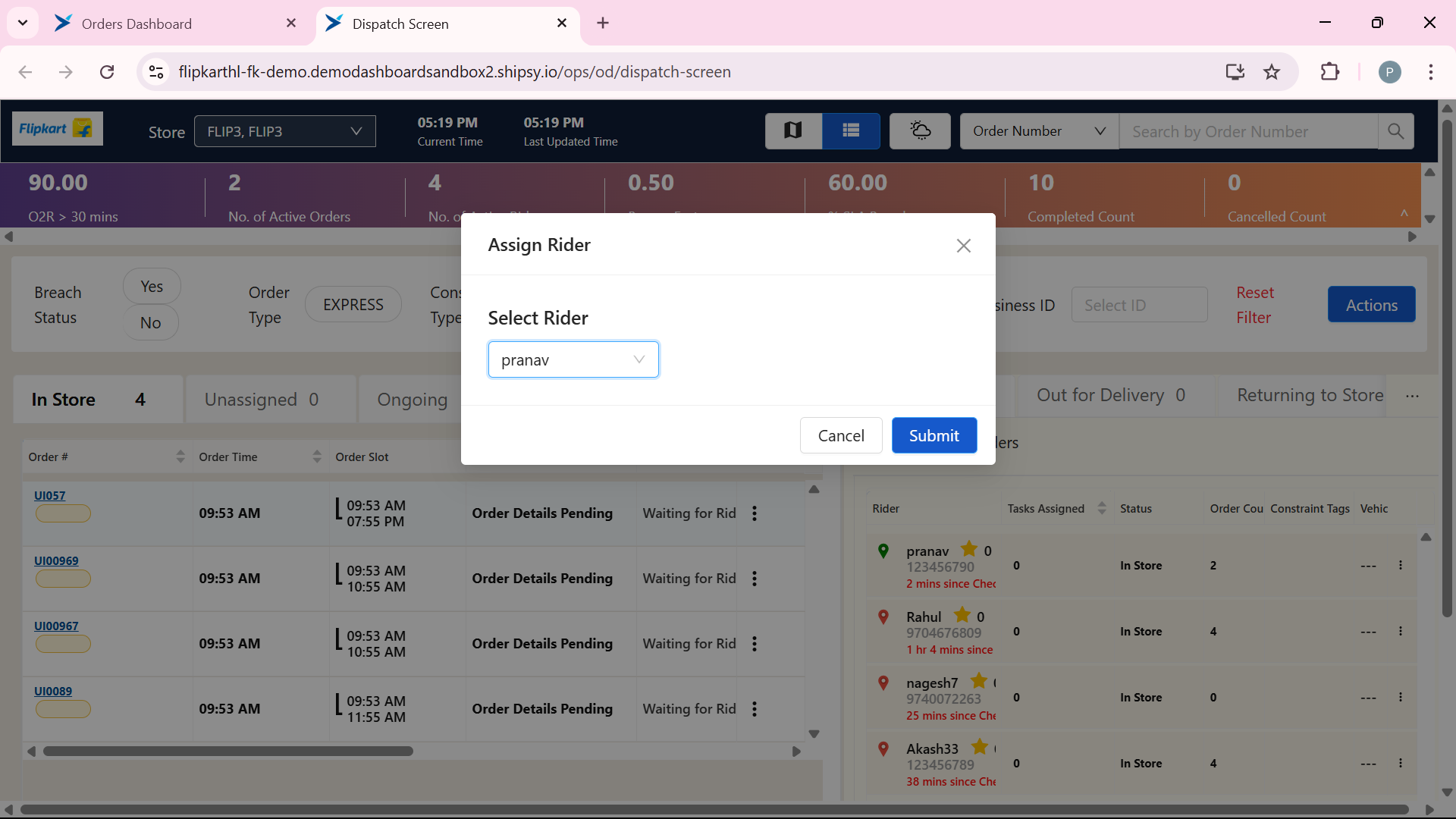Click the search magnifier icon
The width and height of the screenshot is (1456, 819).
[x=1395, y=131]
